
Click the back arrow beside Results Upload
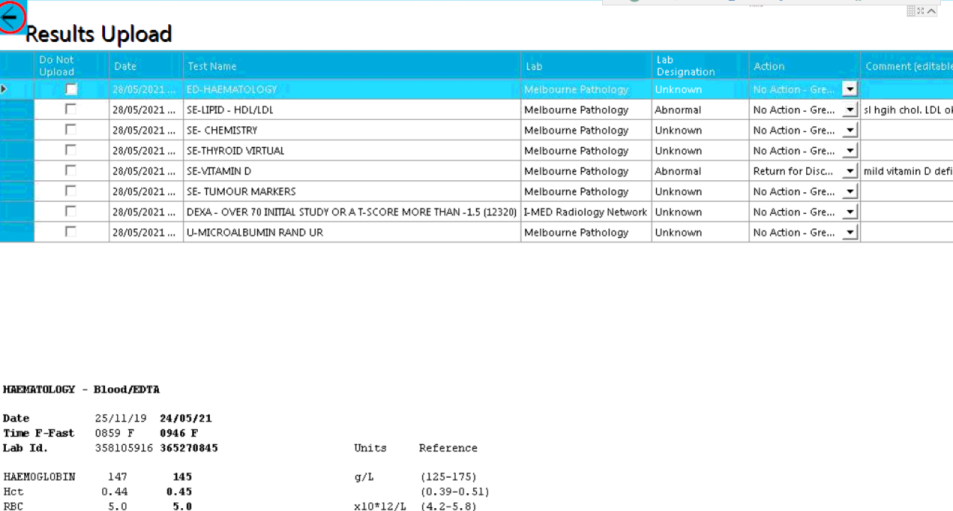(x=11, y=17)
